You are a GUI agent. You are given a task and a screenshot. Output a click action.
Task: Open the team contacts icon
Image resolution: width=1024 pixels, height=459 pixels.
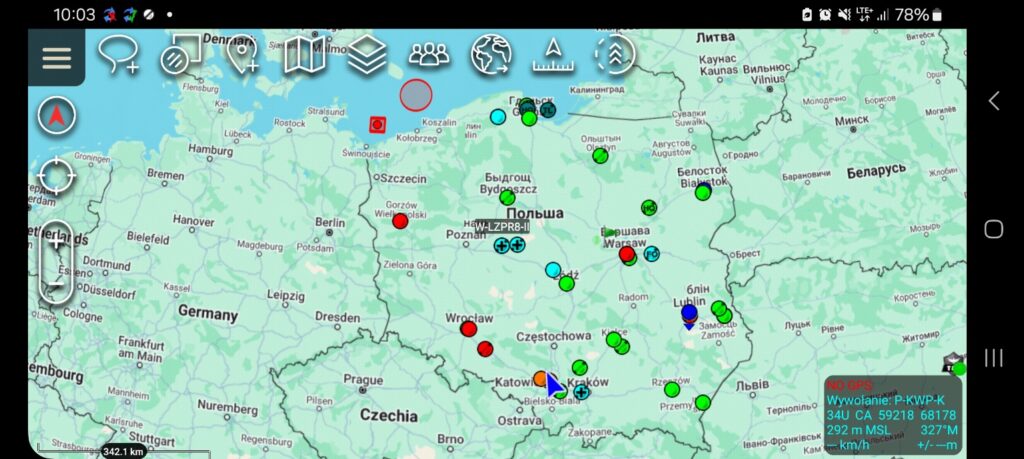coord(429,55)
